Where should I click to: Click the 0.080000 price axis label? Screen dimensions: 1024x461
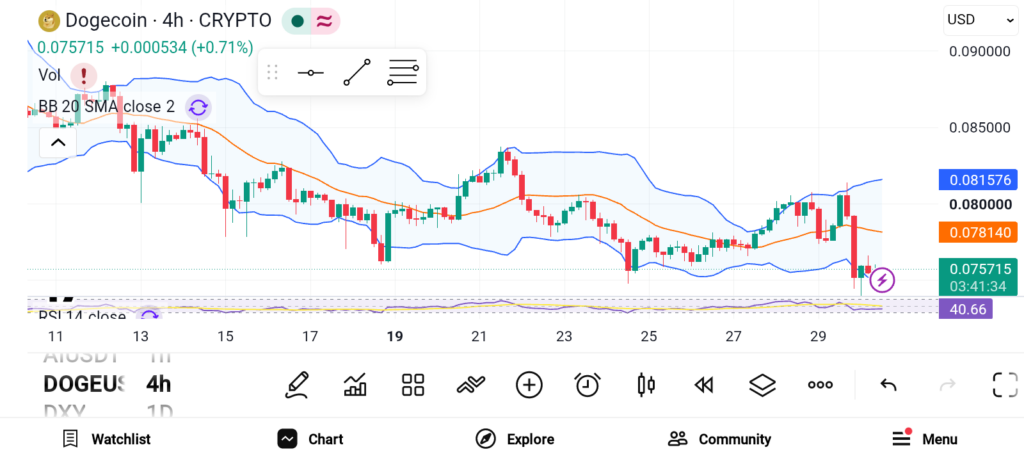(x=980, y=204)
